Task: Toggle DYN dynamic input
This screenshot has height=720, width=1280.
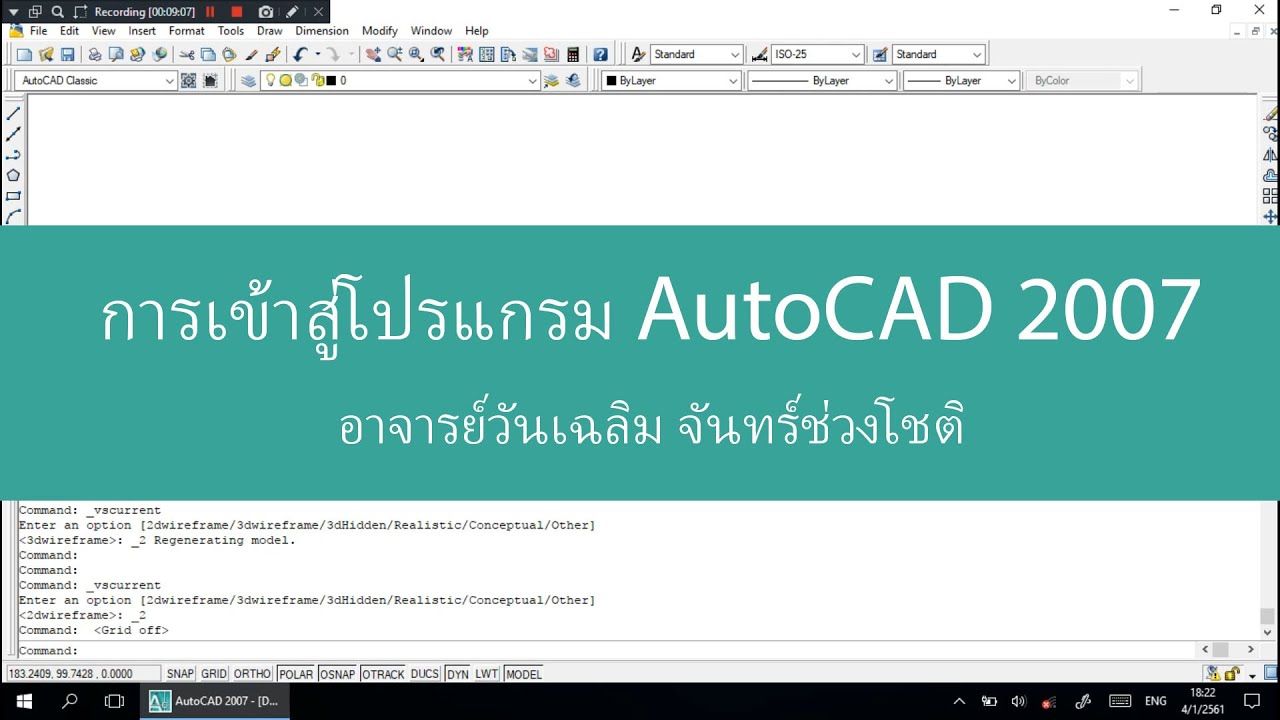Action: pyautogui.click(x=458, y=674)
